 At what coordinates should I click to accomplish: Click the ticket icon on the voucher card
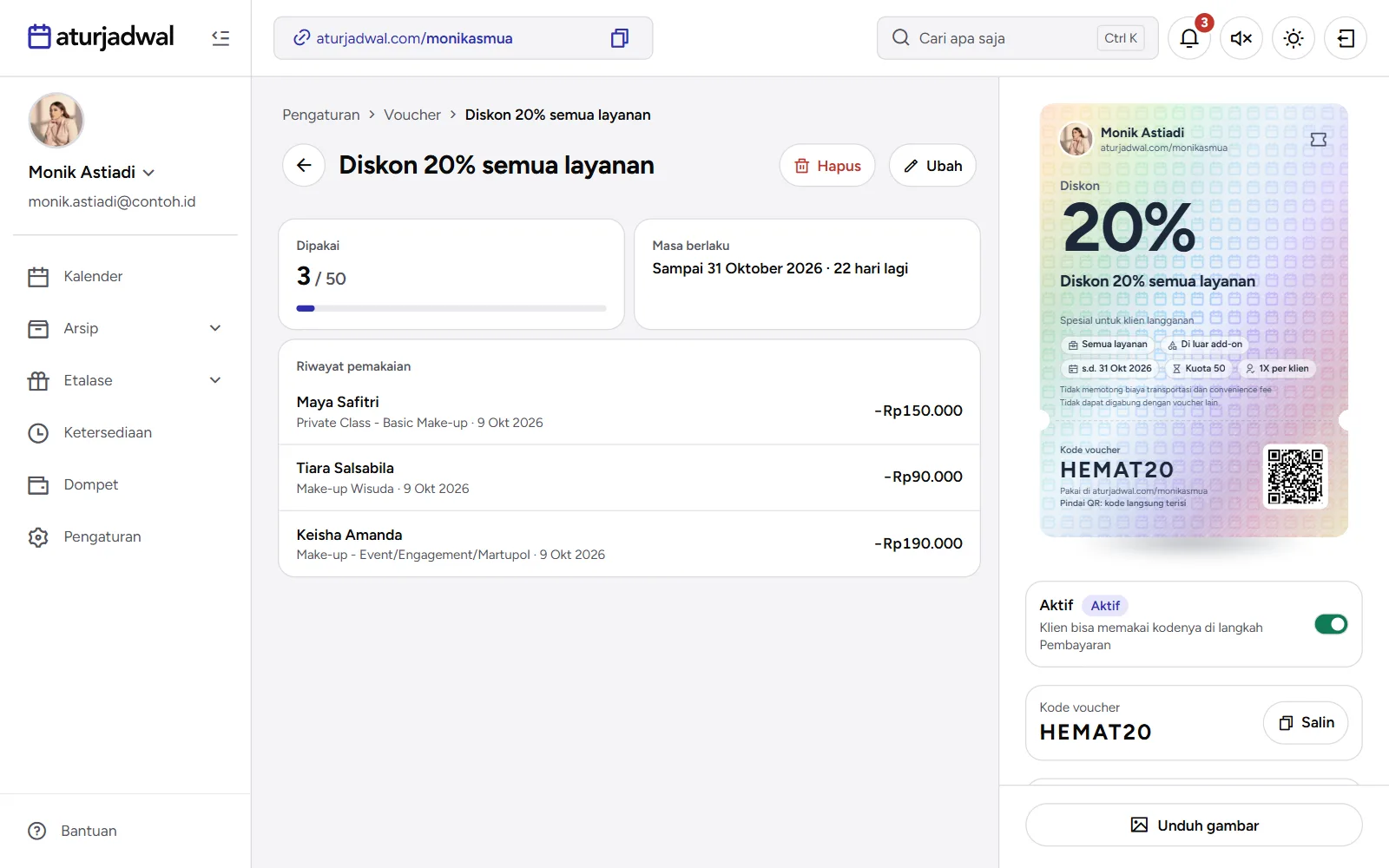pyautogui.click(x=1318, y=140)
